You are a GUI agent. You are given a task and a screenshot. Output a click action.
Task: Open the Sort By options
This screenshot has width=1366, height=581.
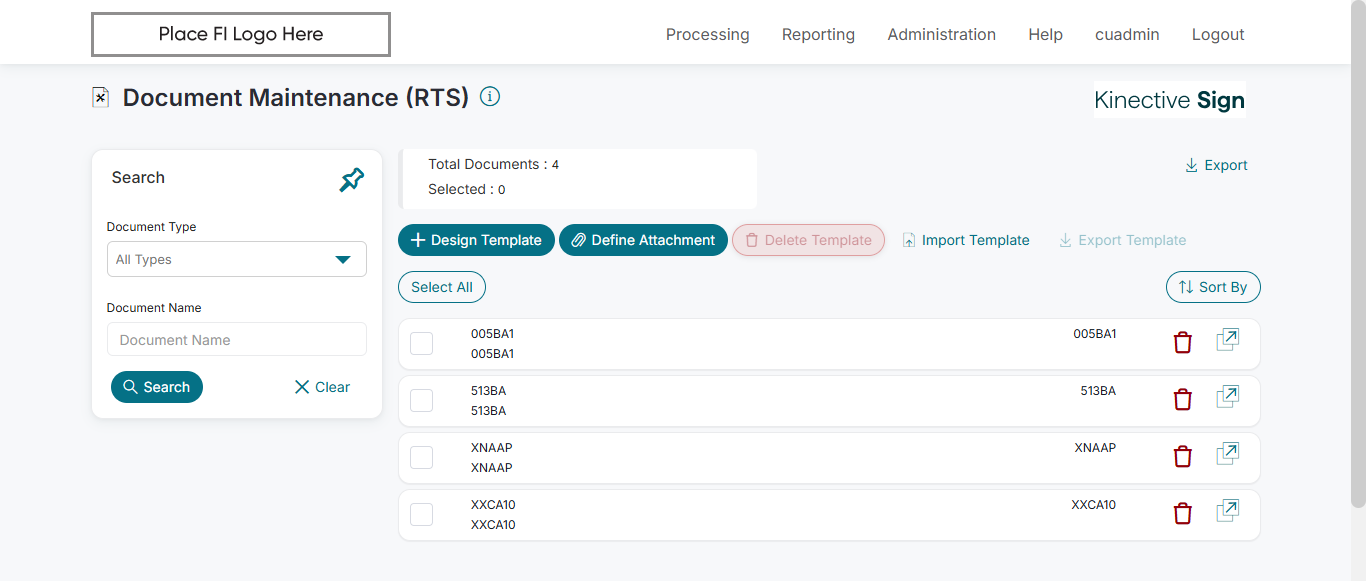click(x=1213, y=287)
